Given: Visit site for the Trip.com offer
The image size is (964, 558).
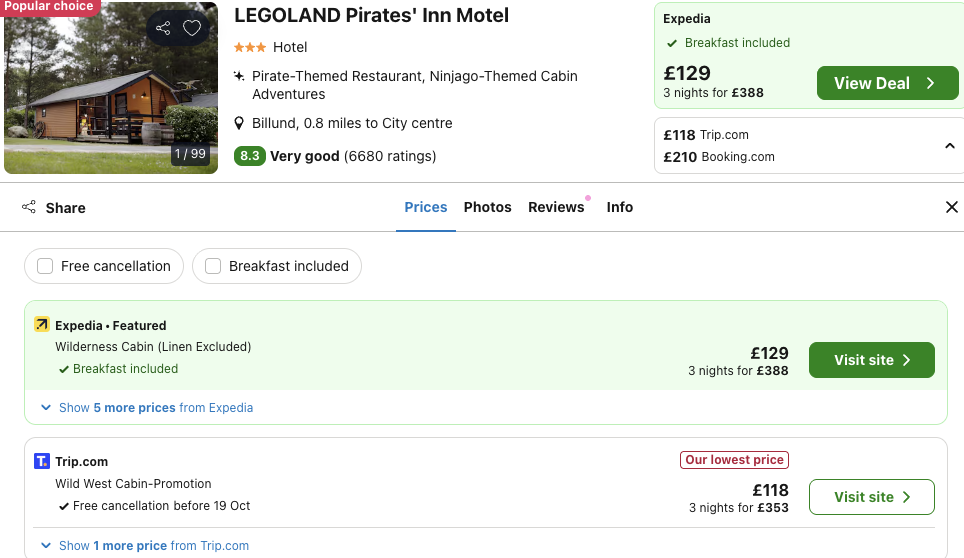Looking at the screenshot, I should 871,497.
